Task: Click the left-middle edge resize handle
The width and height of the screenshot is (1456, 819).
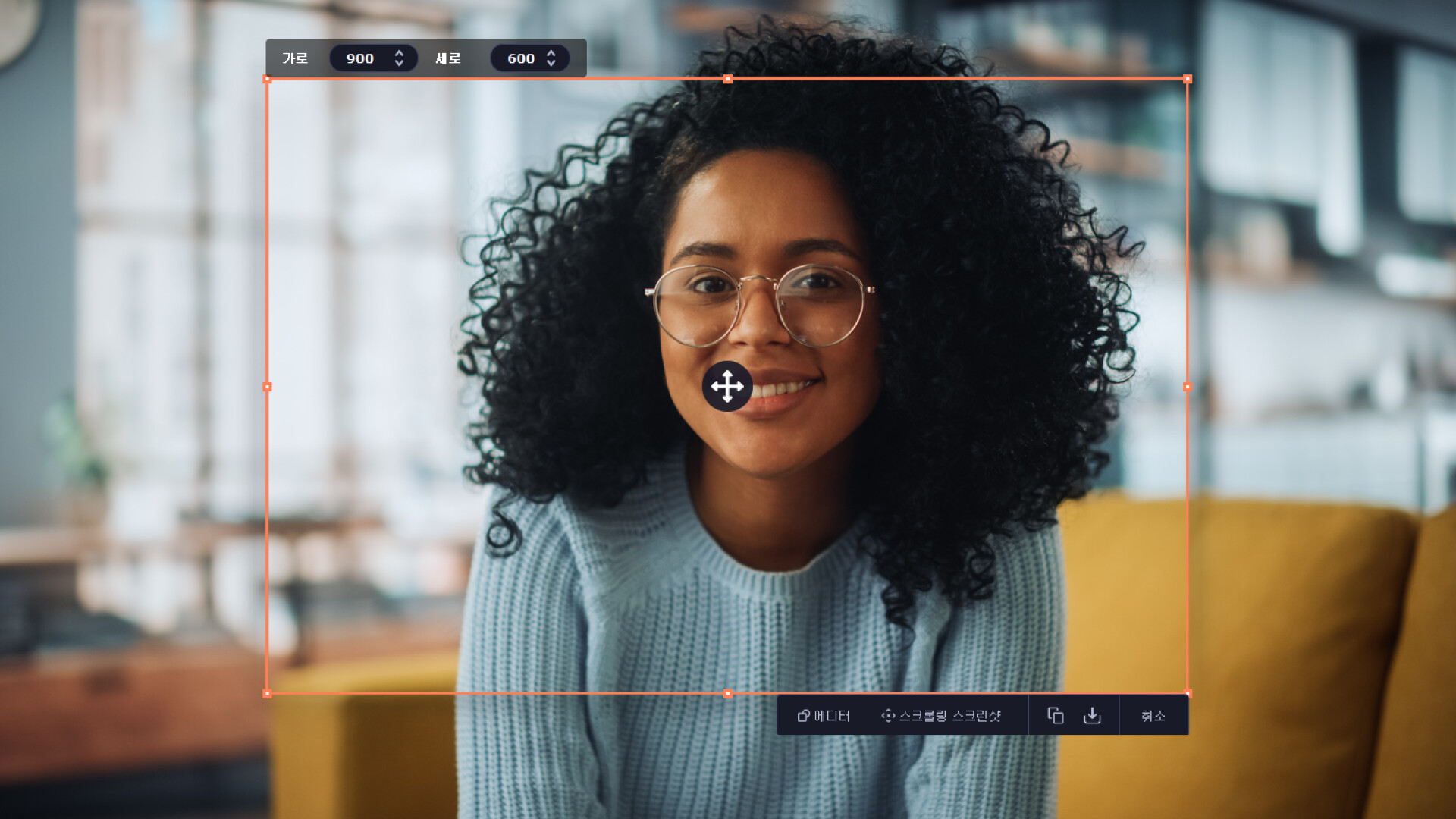Action: pyautogui.click(x=267, y=387)
